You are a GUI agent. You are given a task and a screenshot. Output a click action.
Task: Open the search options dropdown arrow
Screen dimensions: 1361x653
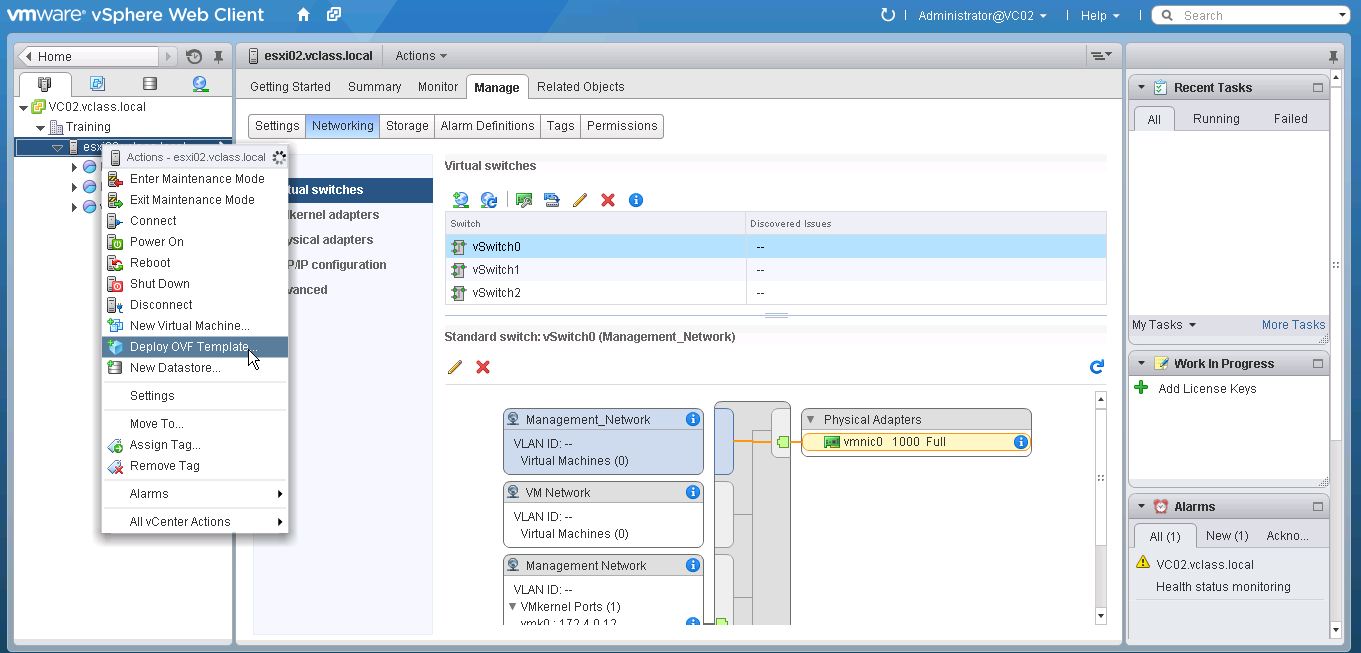tap(1343, 15)
